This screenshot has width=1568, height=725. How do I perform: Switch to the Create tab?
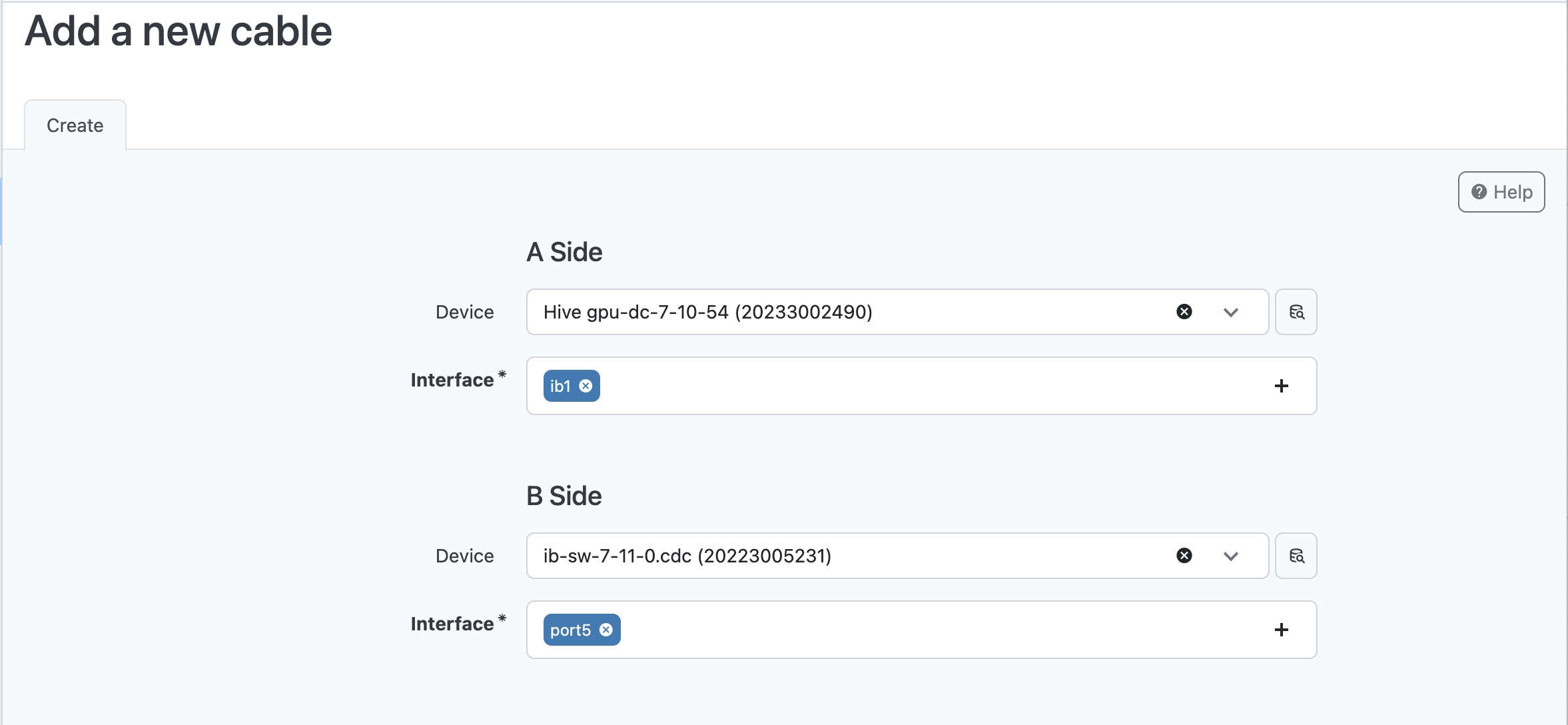[75, 125]
